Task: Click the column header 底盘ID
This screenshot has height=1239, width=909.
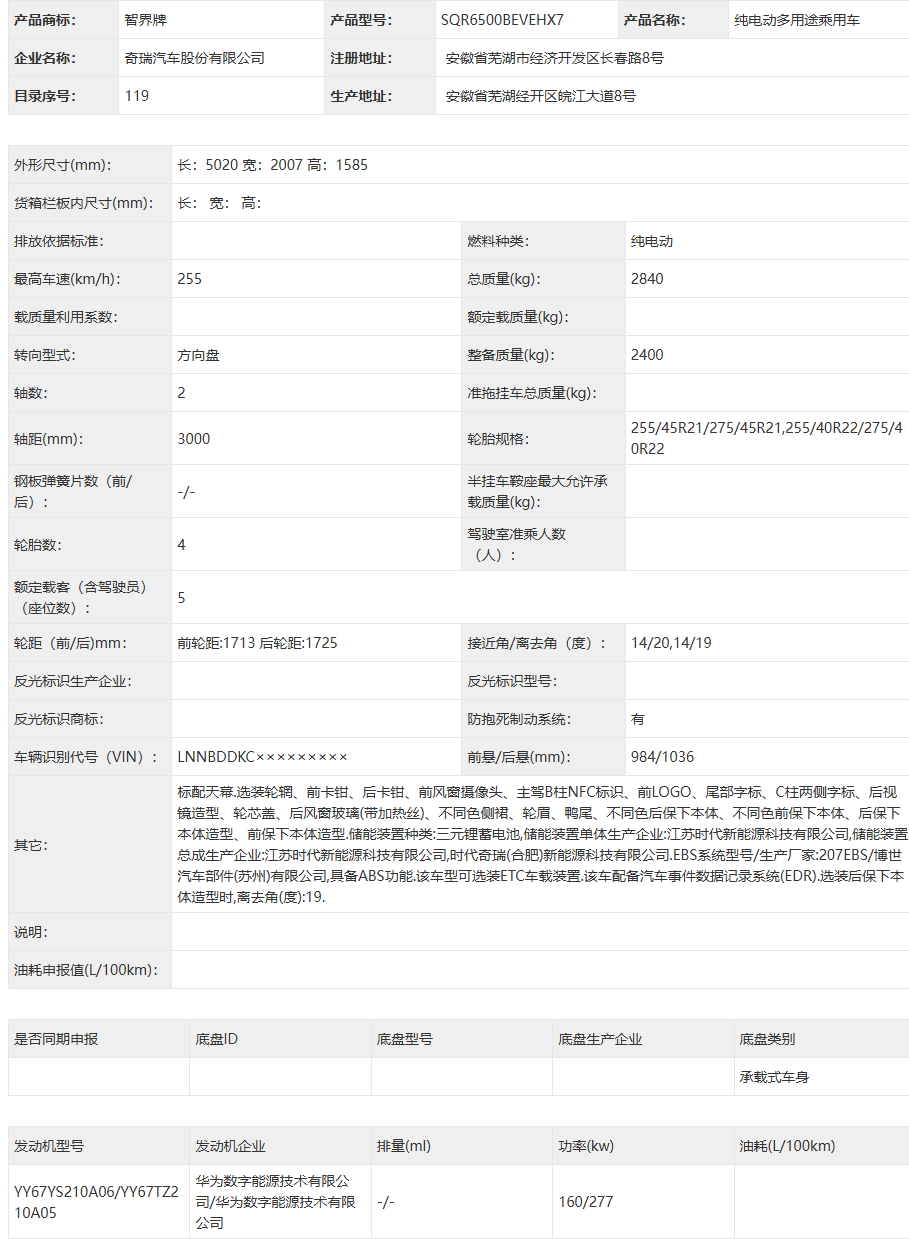Action: point(217,1039)
